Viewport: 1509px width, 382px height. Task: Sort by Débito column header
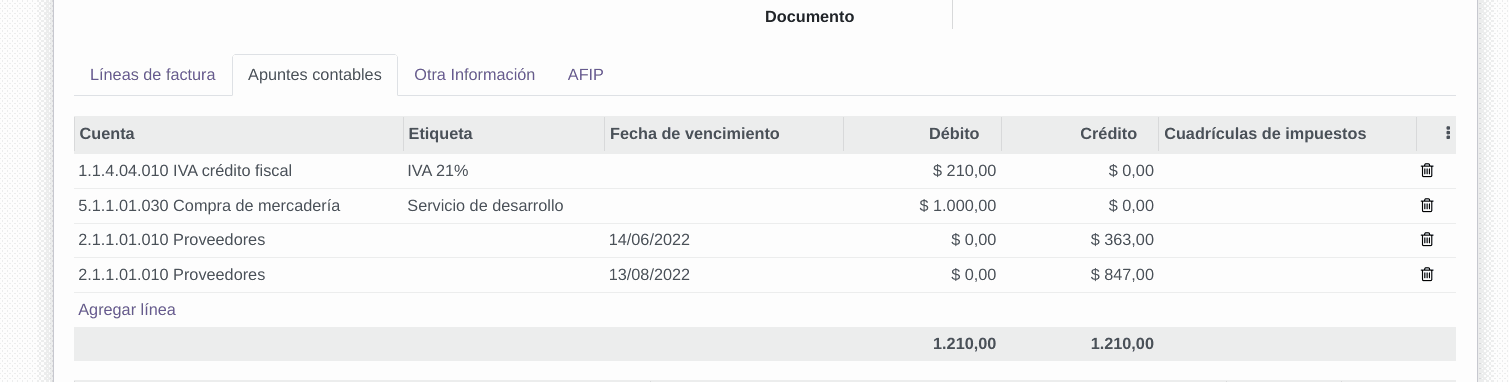click(922, 134)
